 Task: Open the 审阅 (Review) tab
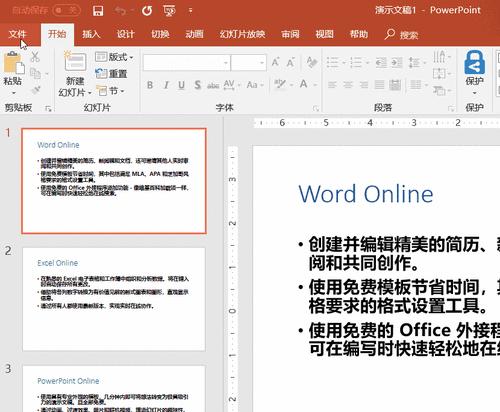pos(290,34)
